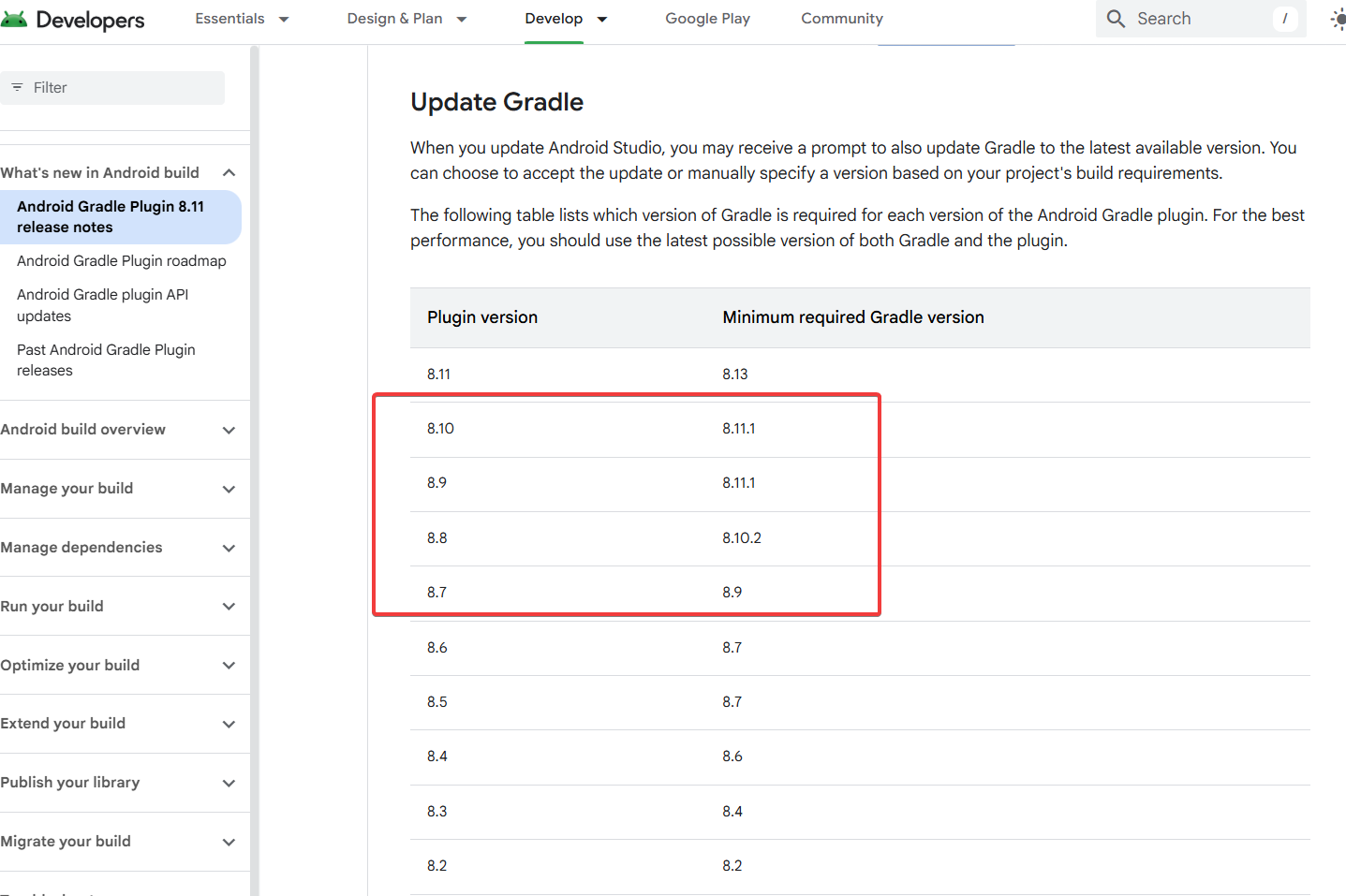Open the Design & Plan dropdown
Image resolution: width=1346 pixels, height=896 pixels.
407,19
